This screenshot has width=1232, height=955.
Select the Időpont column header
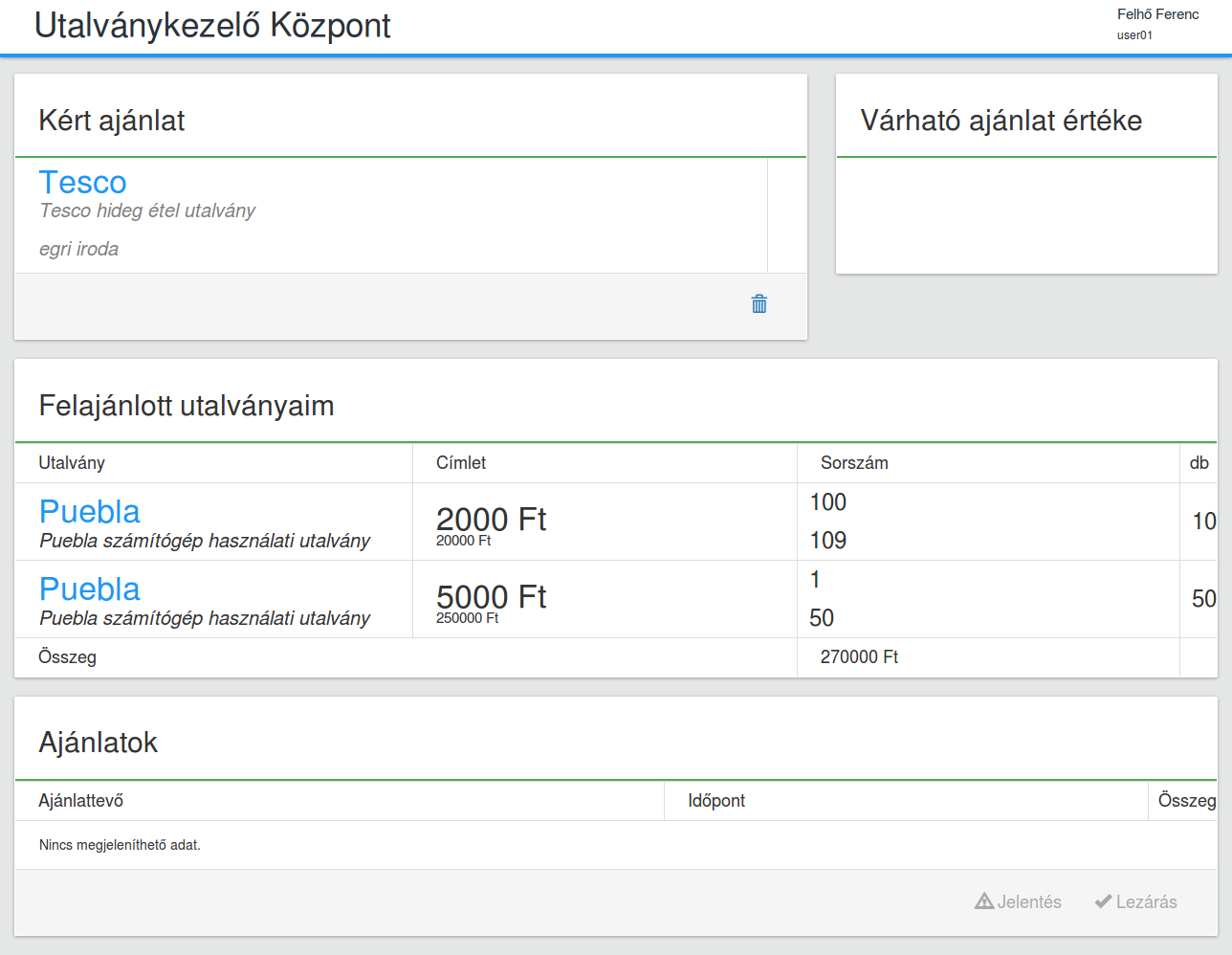pos(716,800)
